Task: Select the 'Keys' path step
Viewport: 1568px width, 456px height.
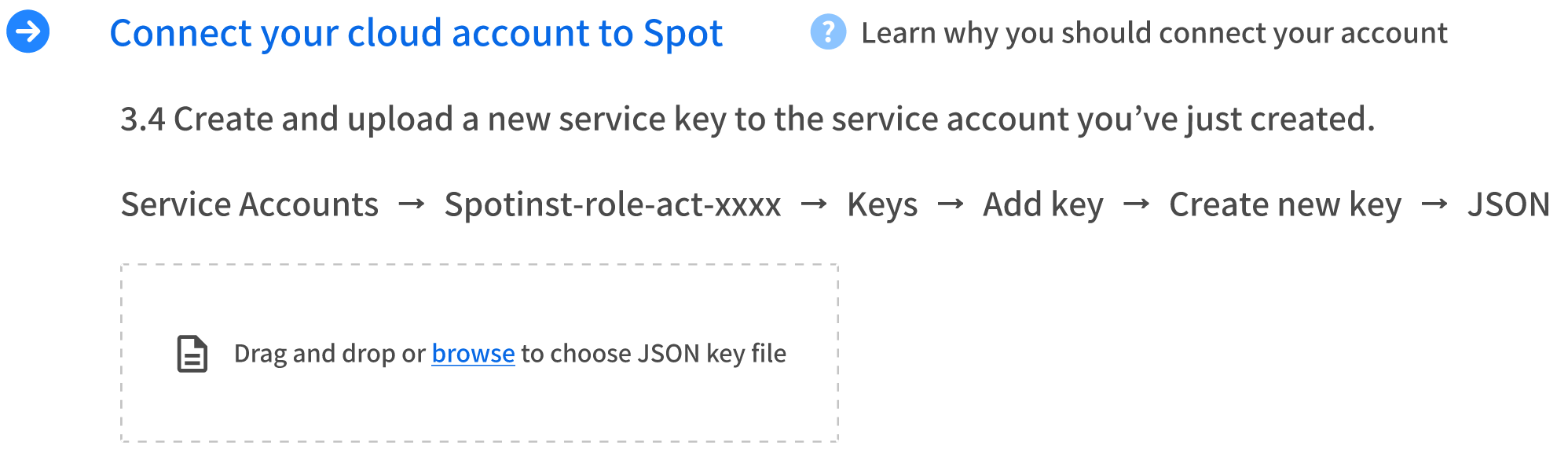Action: point(882,204)
